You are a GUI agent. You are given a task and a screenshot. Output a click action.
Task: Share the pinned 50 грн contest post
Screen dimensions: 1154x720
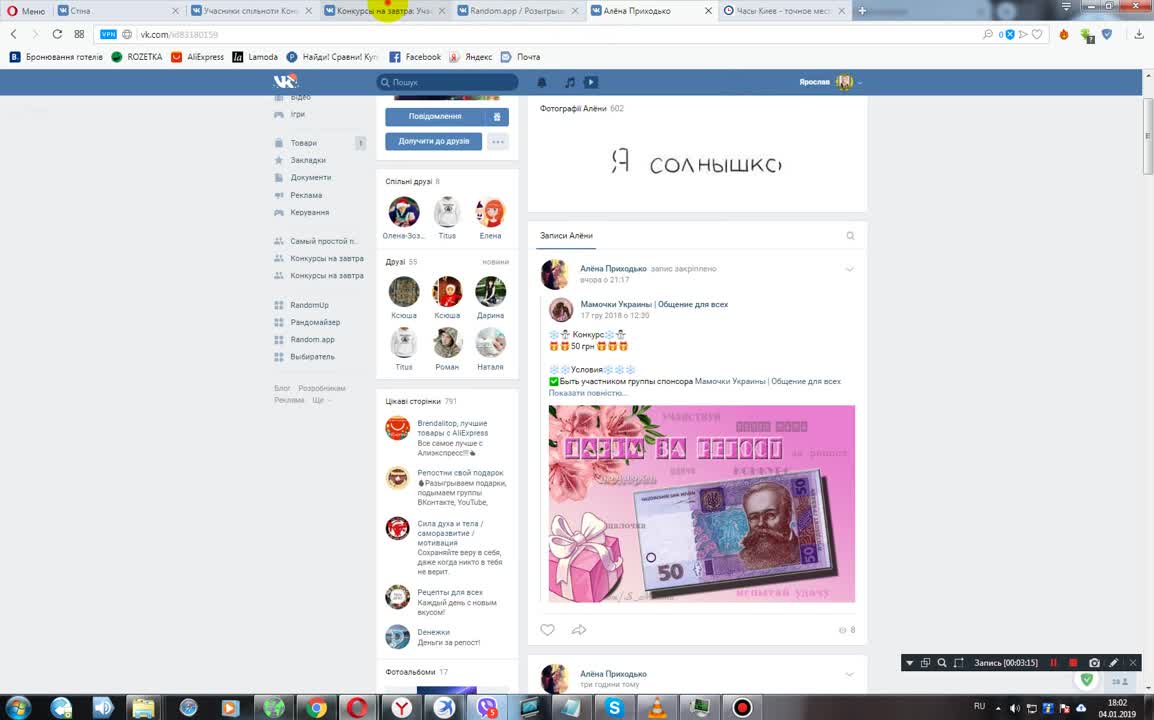[x=579, y=629]
